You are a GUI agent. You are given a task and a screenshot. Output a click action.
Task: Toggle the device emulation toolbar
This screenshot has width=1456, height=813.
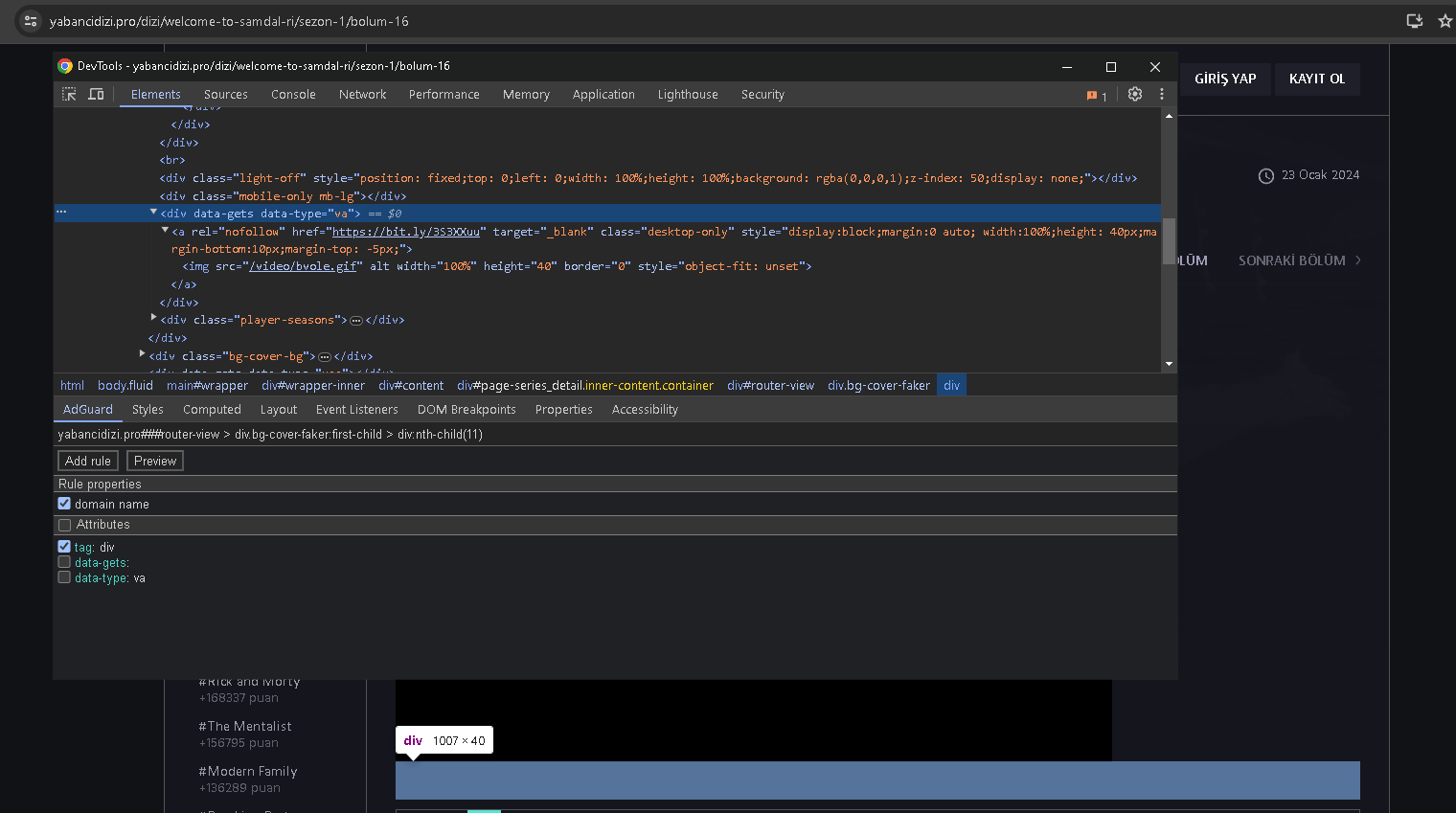point(96,93)
